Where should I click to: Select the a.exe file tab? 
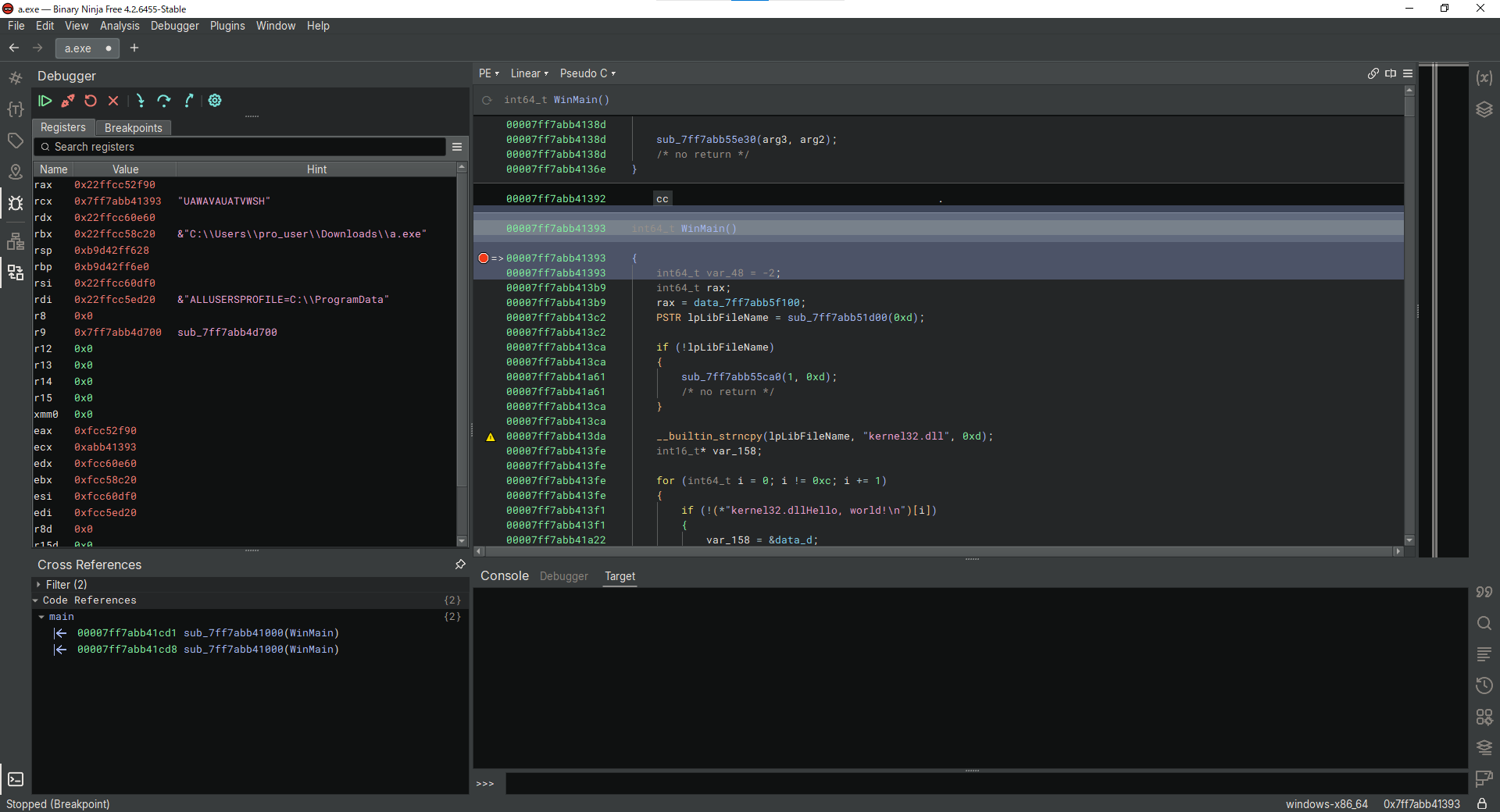point(87,48)
